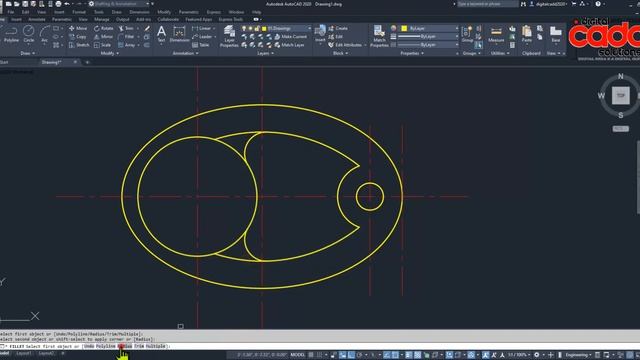Screen dimensions: 640x360
Task: Click the Group tool
Action: click(x=467, y=34)
